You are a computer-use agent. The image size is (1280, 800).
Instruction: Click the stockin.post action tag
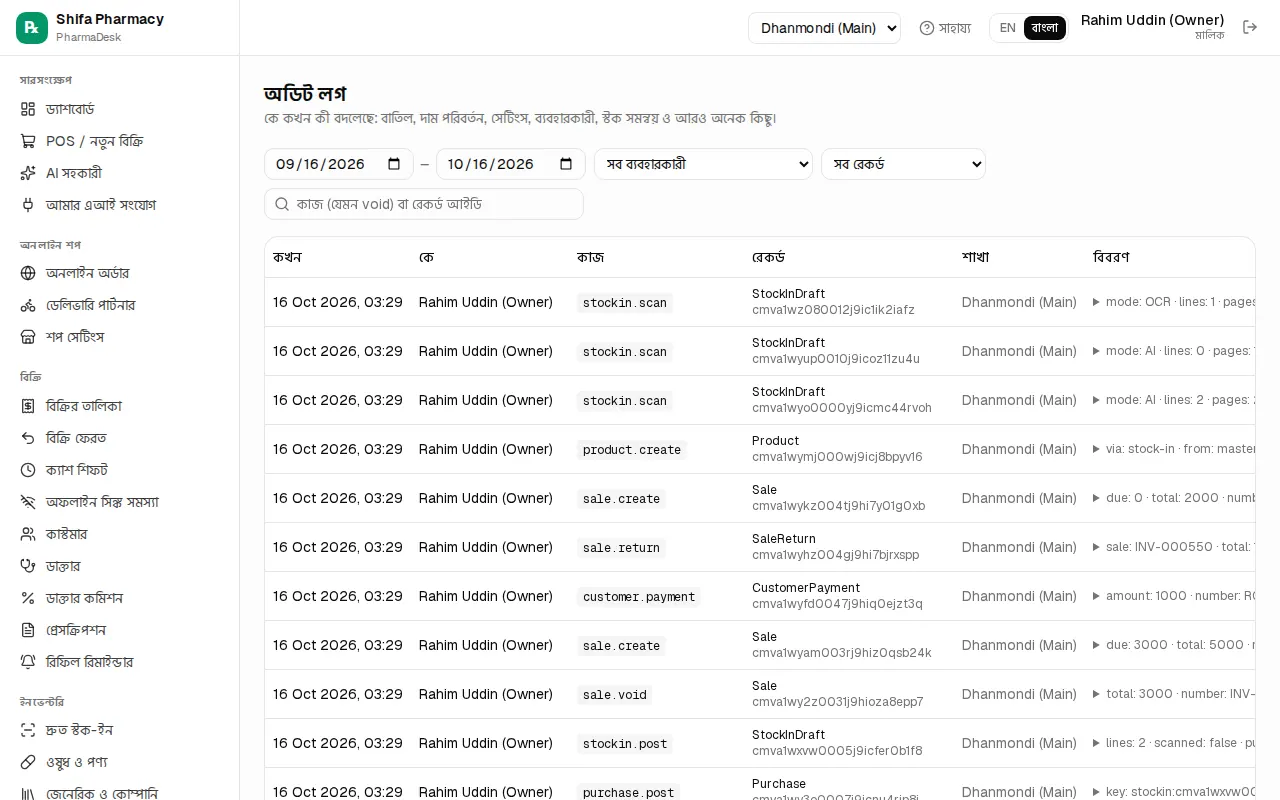point(625,744)
